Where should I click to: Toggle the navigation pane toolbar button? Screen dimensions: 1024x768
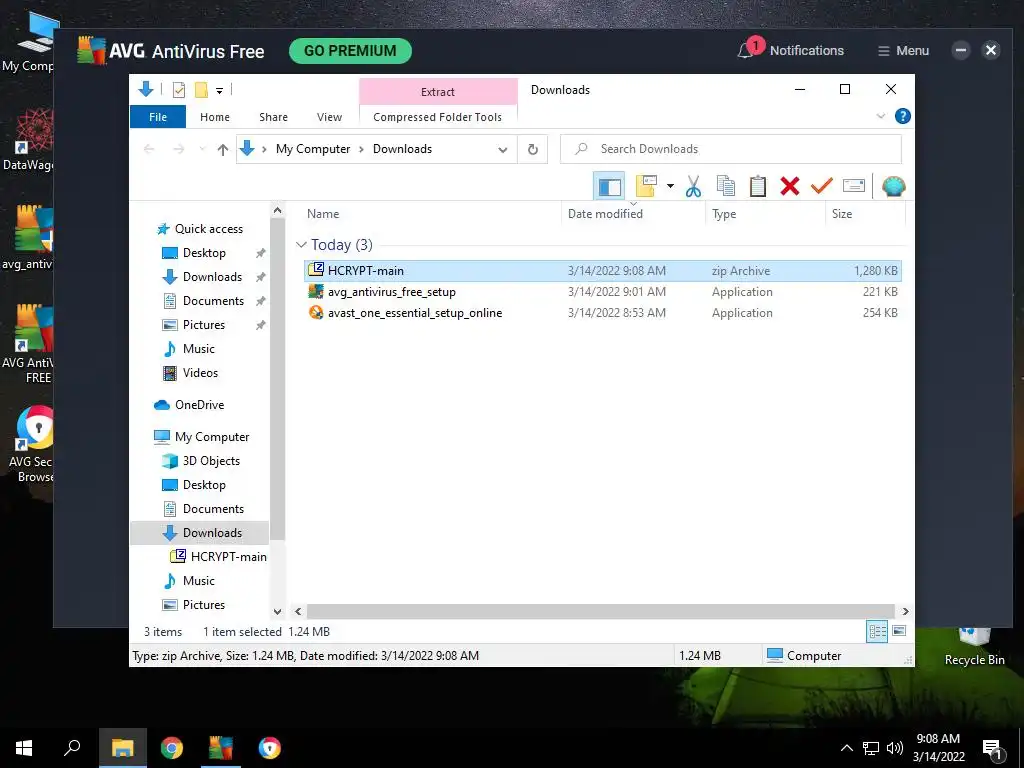click(609, 187)
